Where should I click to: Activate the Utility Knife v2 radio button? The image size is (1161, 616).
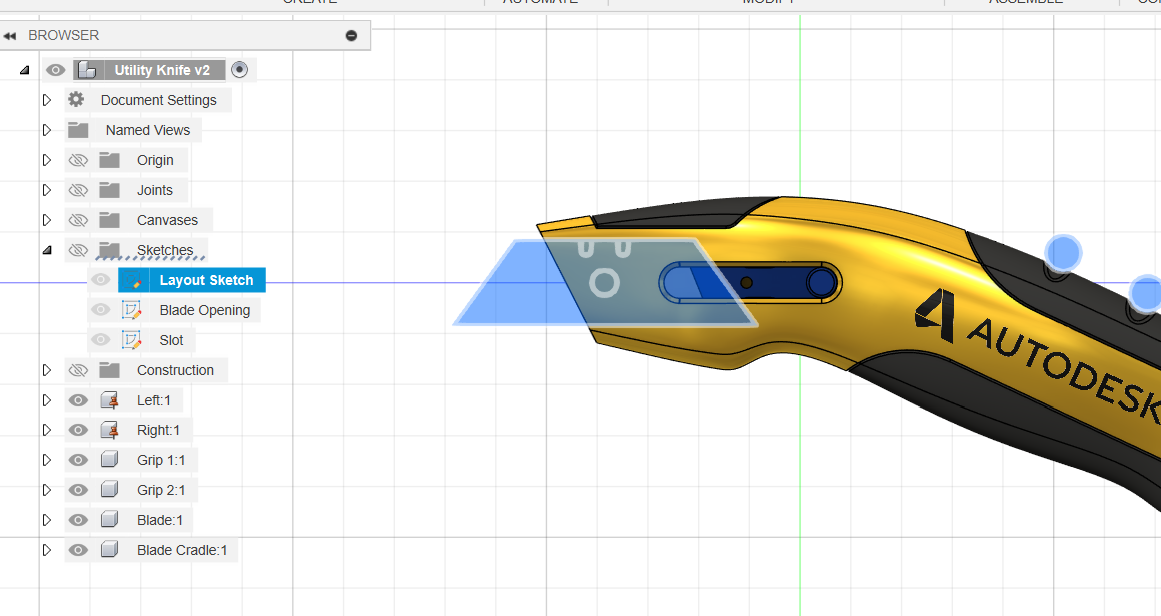pyautogui.click(x=239, y=70)
